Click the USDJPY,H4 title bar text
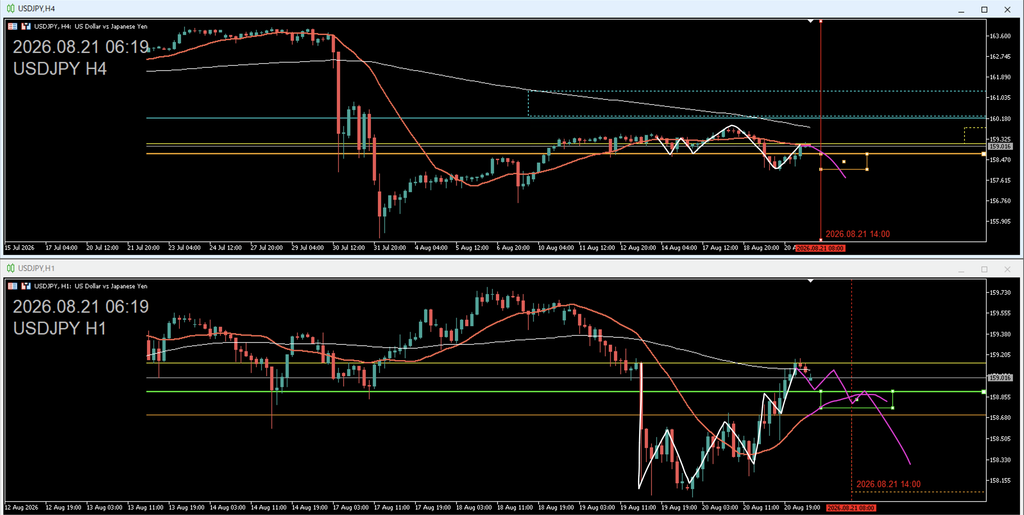This screenshot has width=1024, height=515. click(x=35, y=9)
